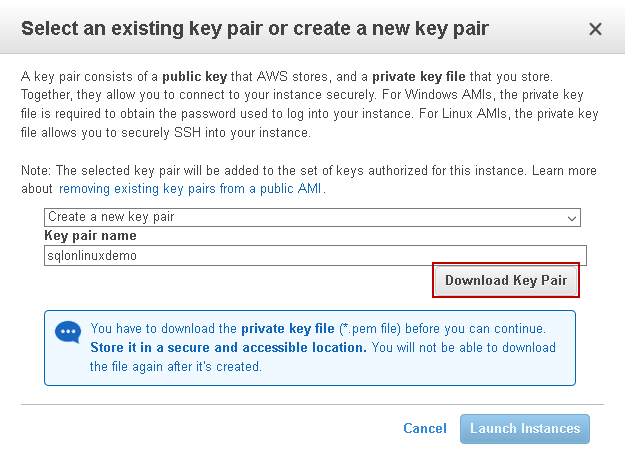Screen dimensions: 625x460
Task: Open the 'removing existing key pairs' link
Action: pyautogui.click(x=191, y=189)
